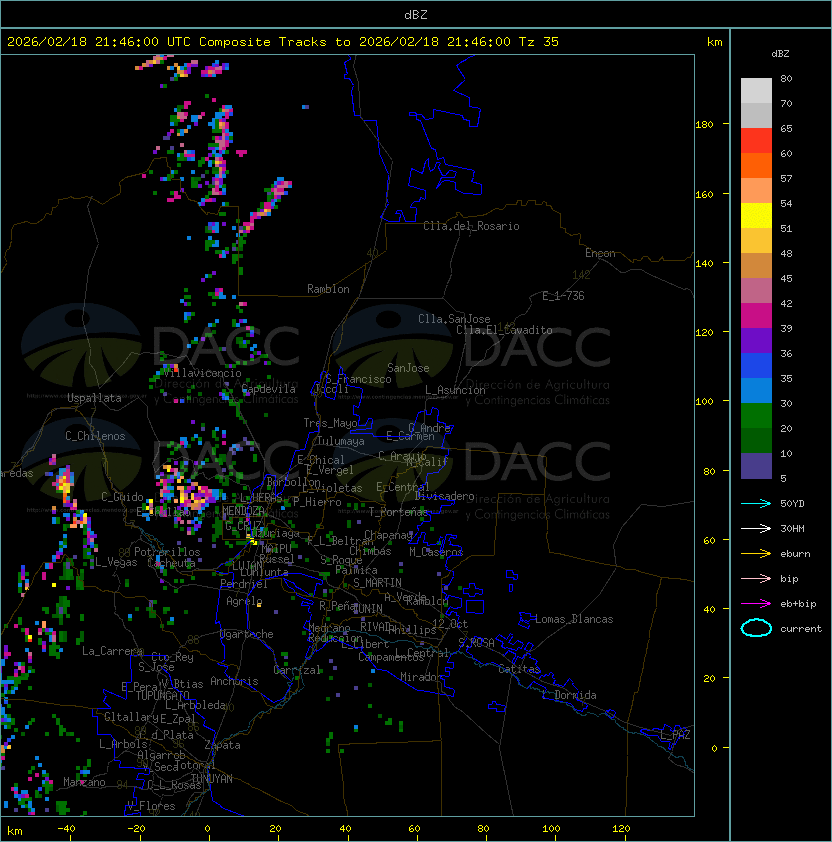Click the TUPUNGATO map label
The height and width of the screenshot is (842, 832).
click(x=162, y=695)
